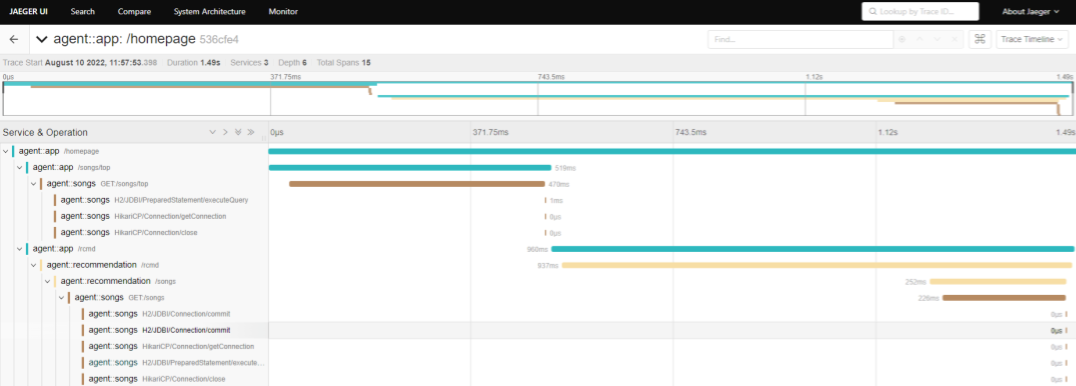1076x386 pixels.
Task: Clear the Find search with X icon
Action: tap(954, 40)
